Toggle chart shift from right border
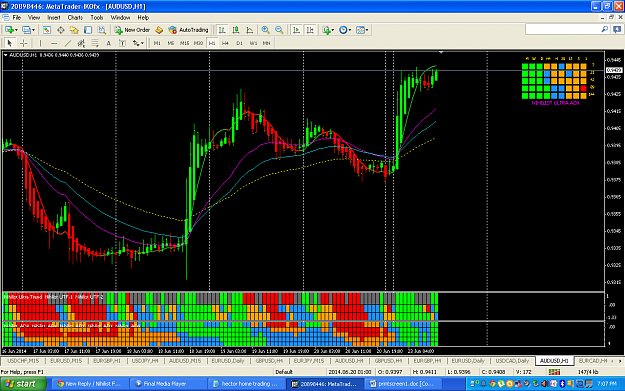Image resolution: width=625 pixels, height=391 pixels. pyautogui.click(x=310, y=30)
